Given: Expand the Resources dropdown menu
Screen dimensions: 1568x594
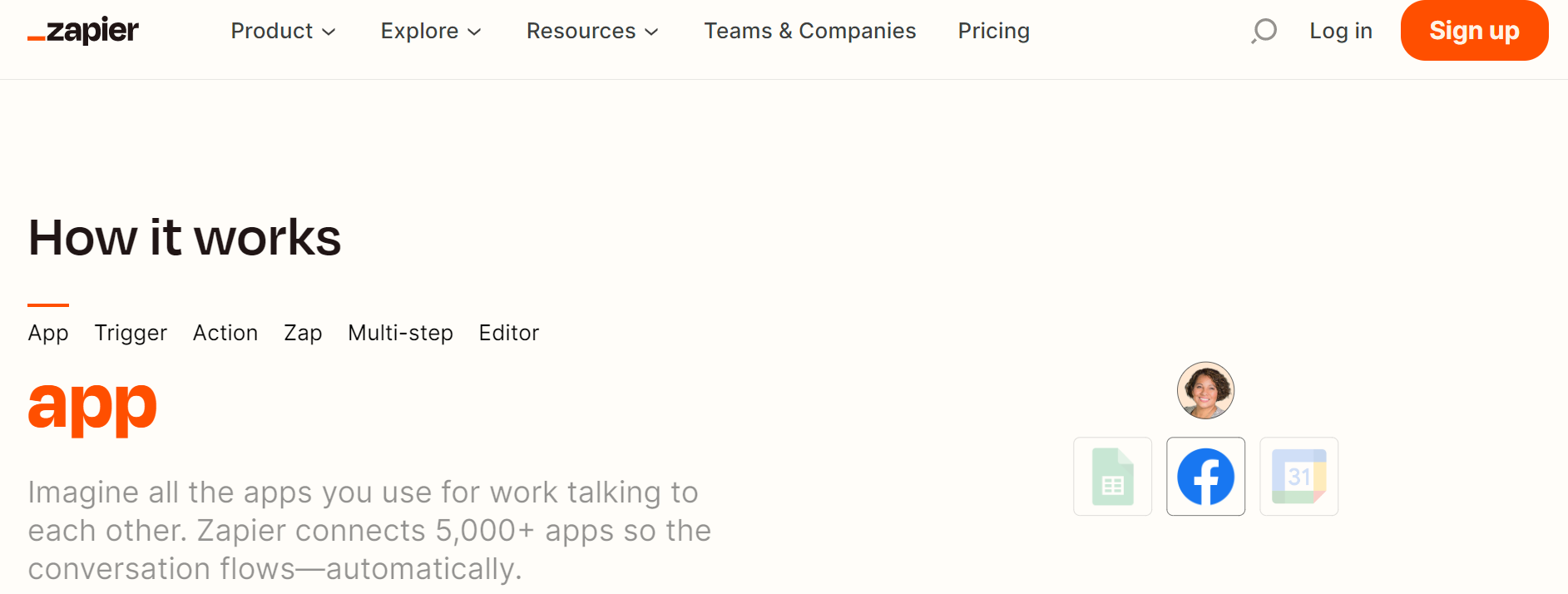Looking at the screenshot, I should tap(592, 31).
